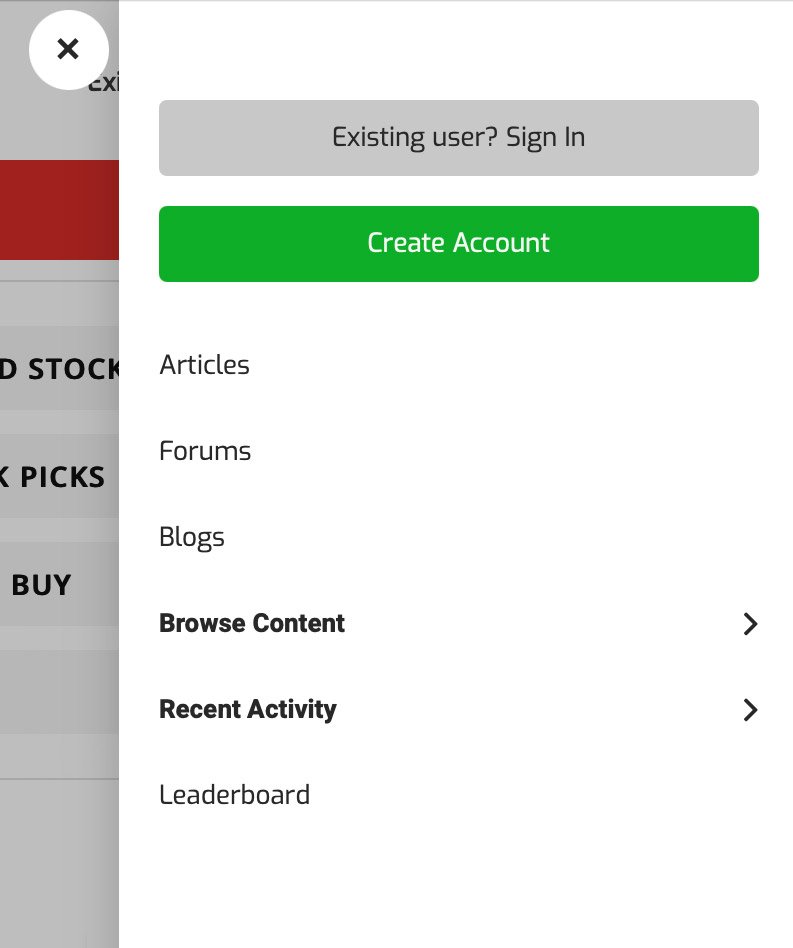
Task: Click the partially hidden STOCK tab behind menu
Action: [x=59, y=369]
